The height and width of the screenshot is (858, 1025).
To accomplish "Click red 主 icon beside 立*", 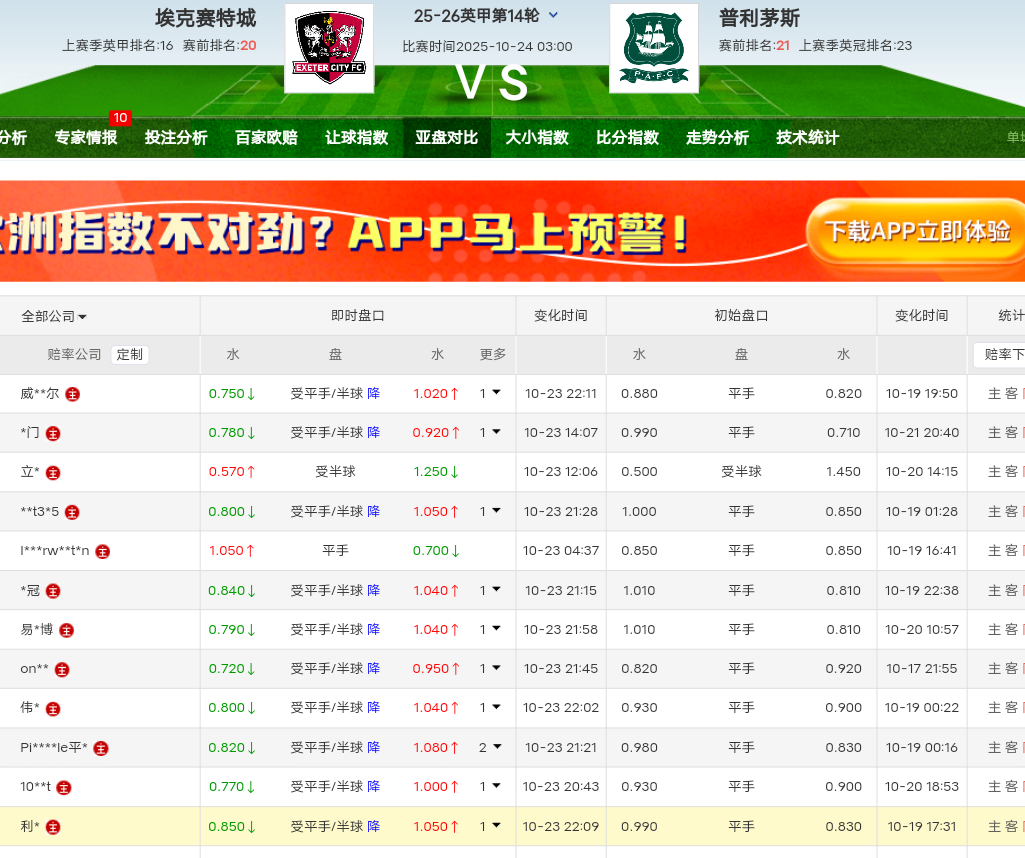I will point(54,473).
